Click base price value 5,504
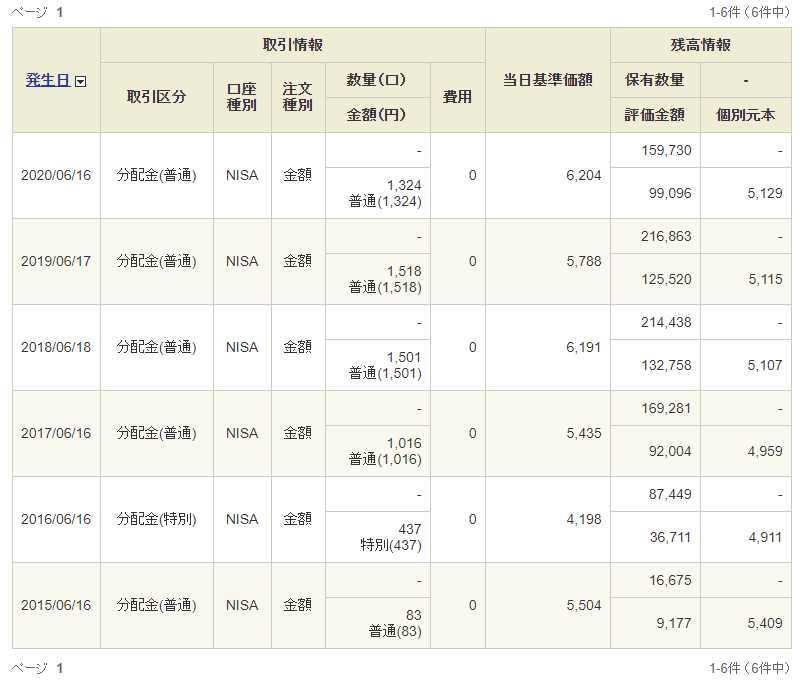This screenshot has height=686, width=805. [x=584, y=605]
